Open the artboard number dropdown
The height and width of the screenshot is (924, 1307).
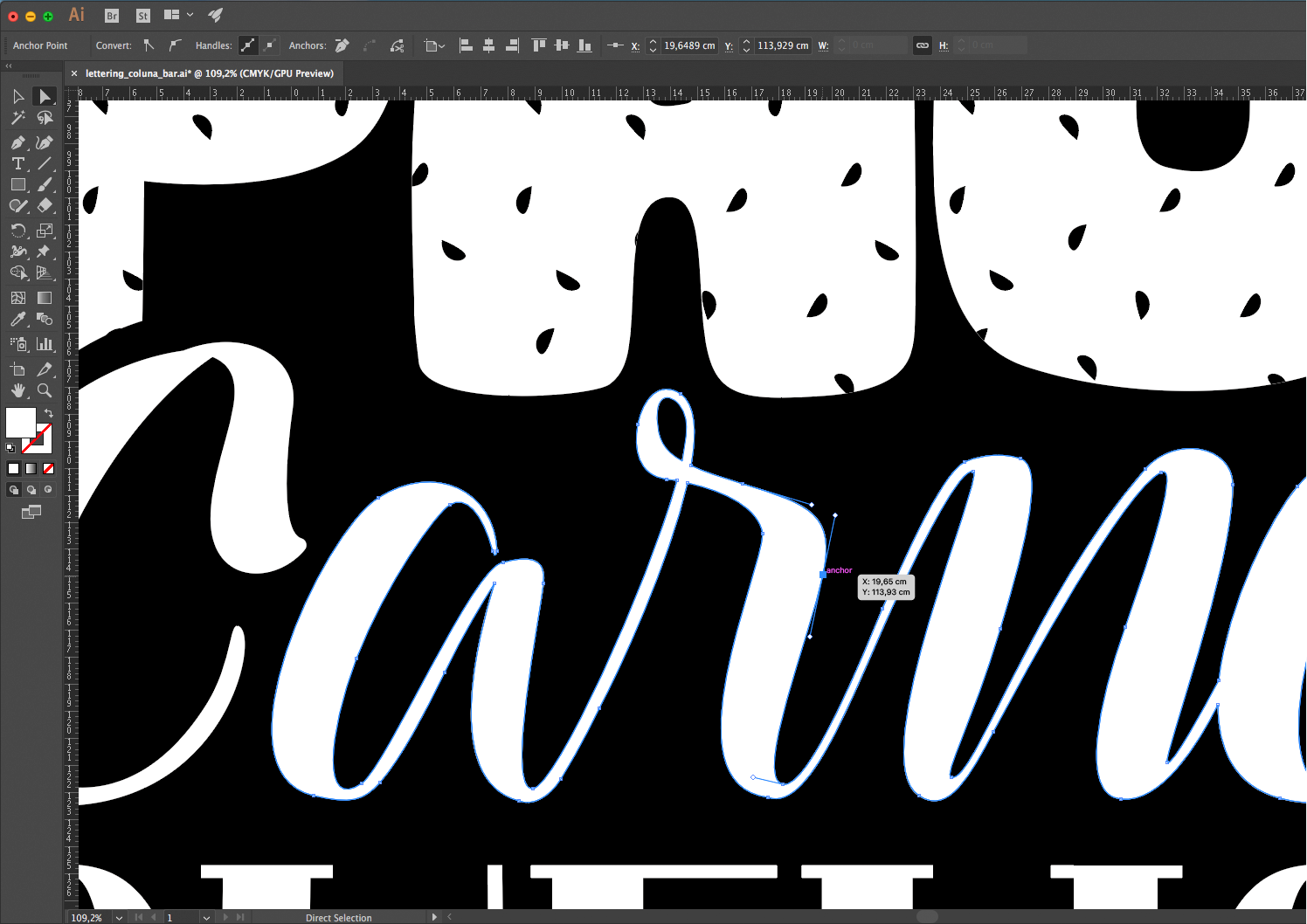tap(206, 917)
